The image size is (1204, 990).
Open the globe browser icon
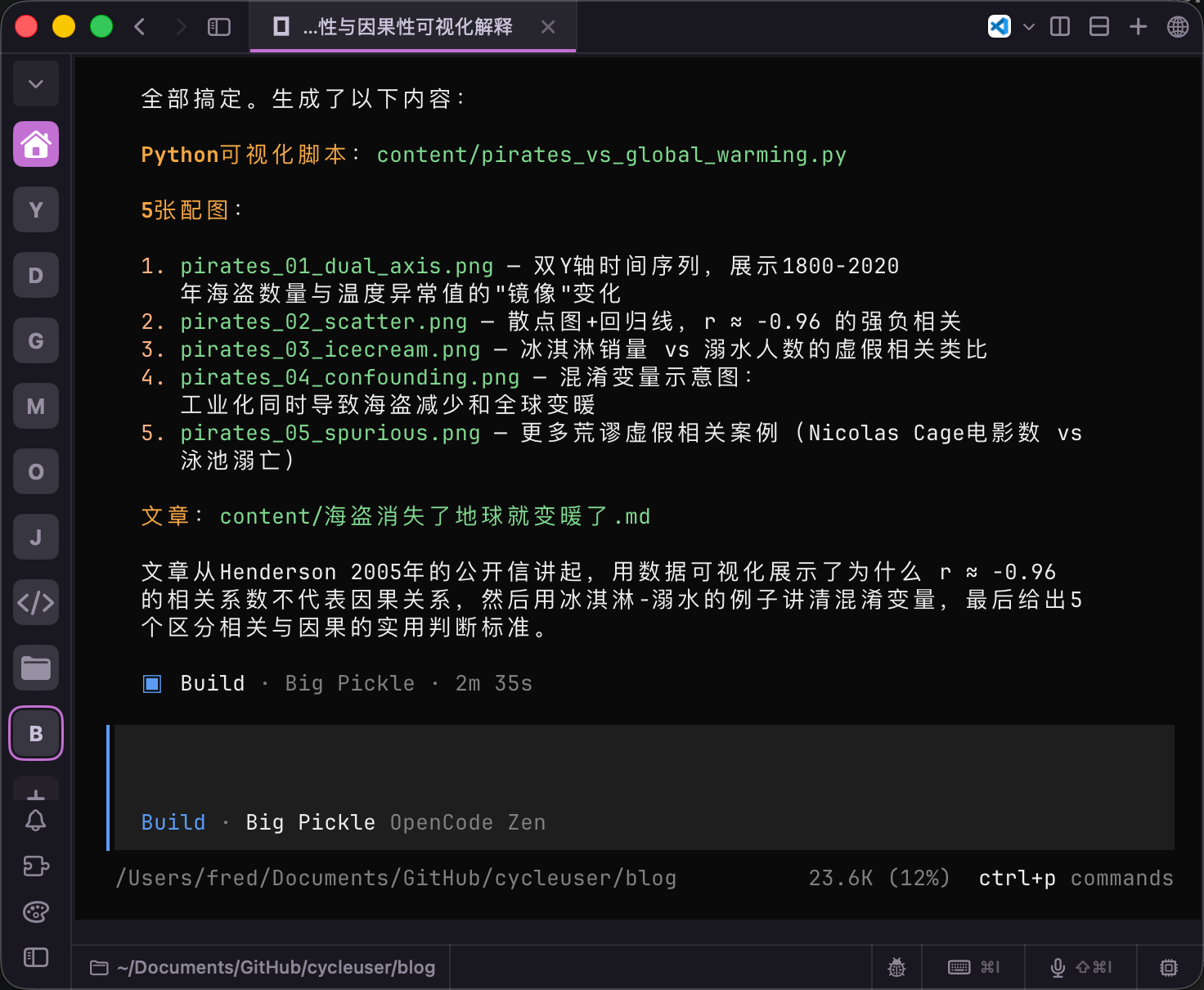[1178, 26]
